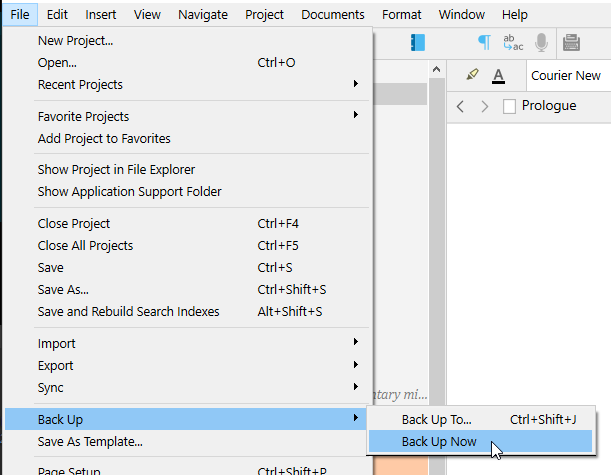Open the Courier New font dropdown
Image resolution: width=611 pixels, height=475 pixels.
coord(567,75)
